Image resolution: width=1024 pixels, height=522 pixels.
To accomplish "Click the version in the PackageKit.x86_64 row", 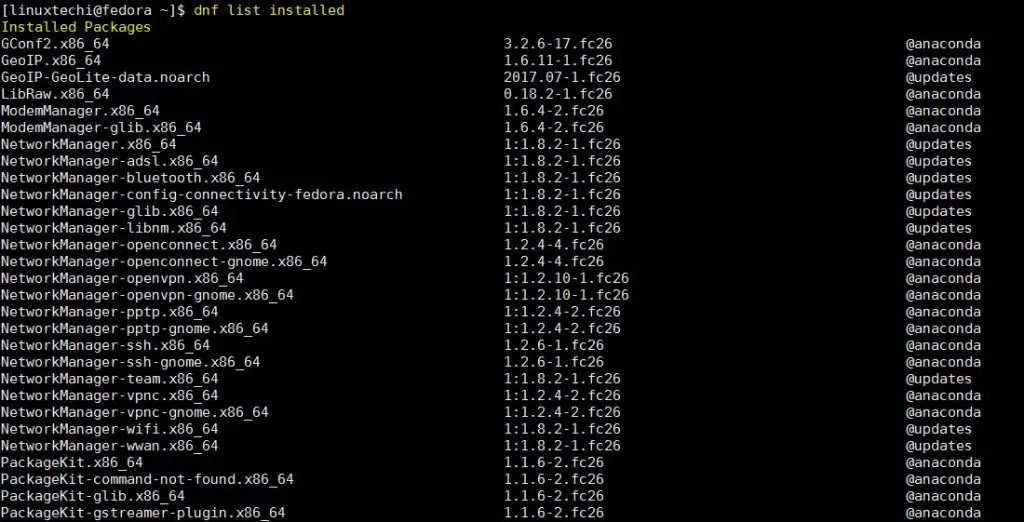I will 554,463.
